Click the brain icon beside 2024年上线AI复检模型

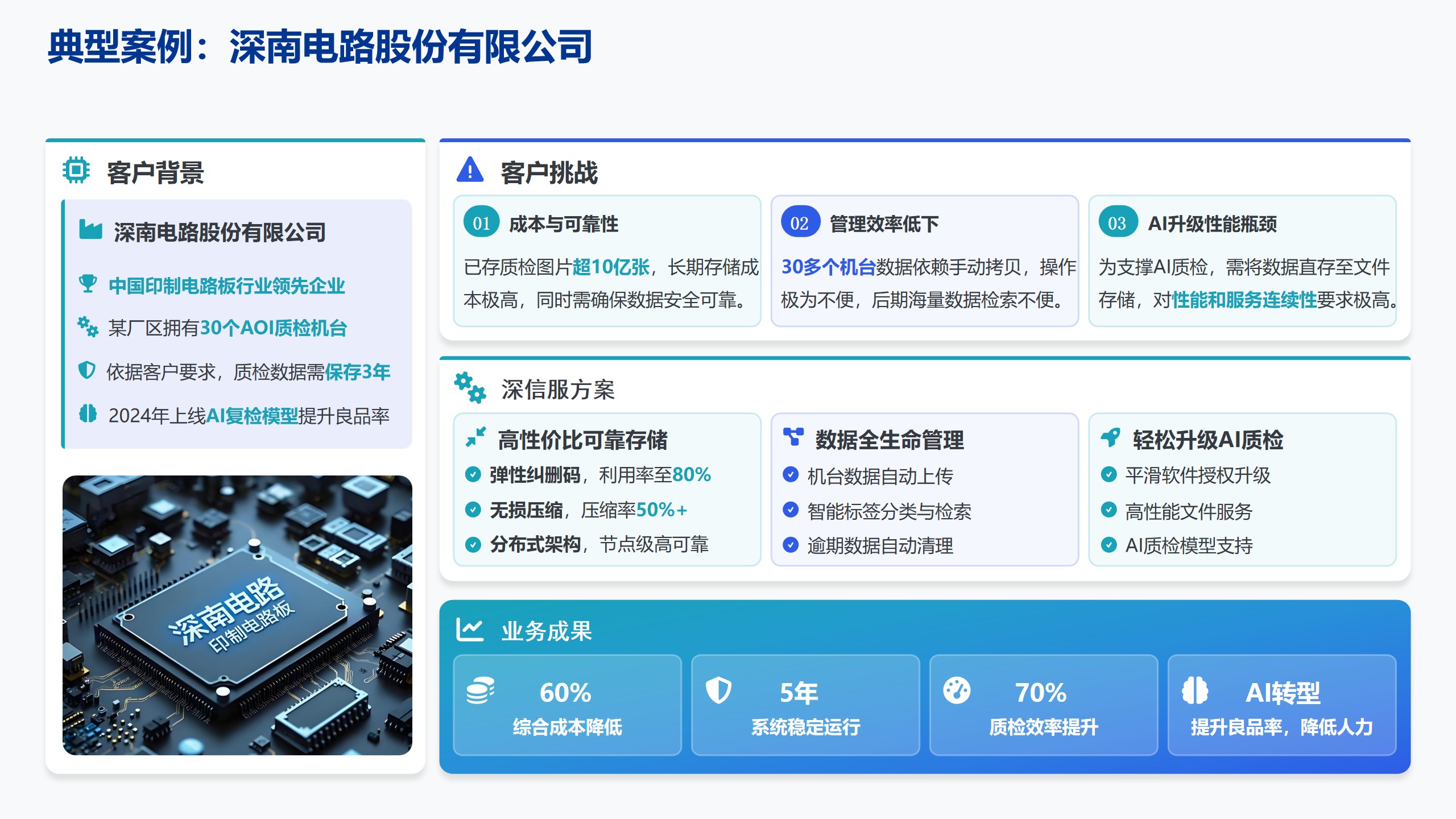pyautogui.click(x=88, y=413)
